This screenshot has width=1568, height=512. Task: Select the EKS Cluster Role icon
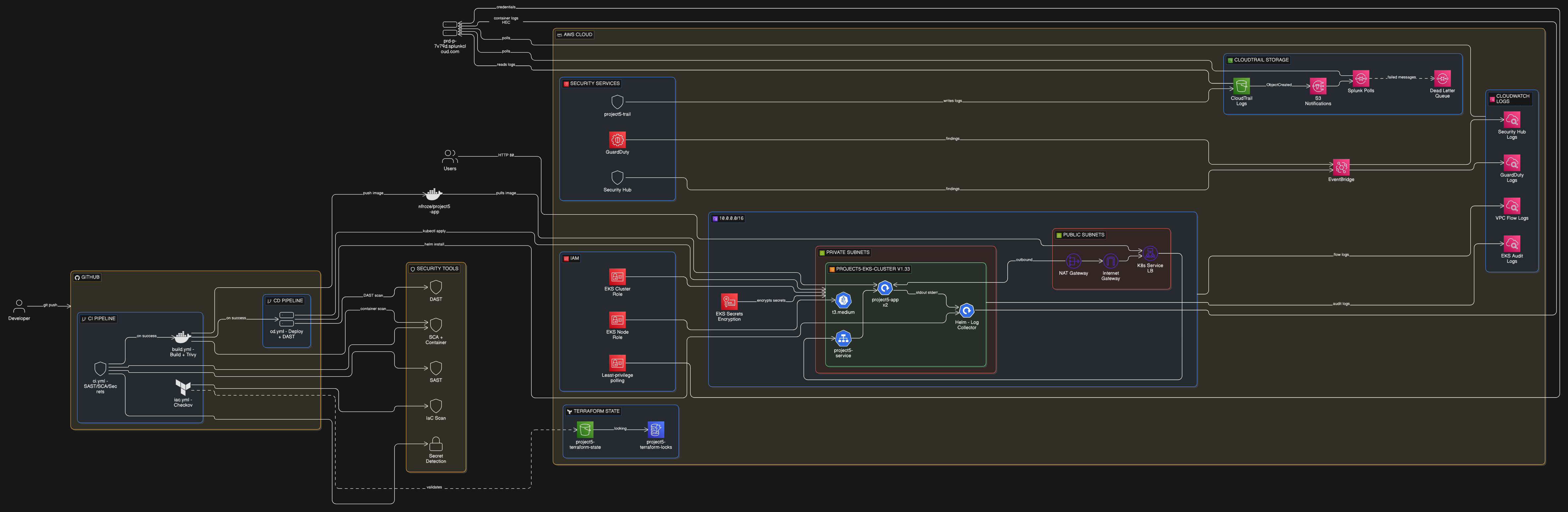(617, 276)
